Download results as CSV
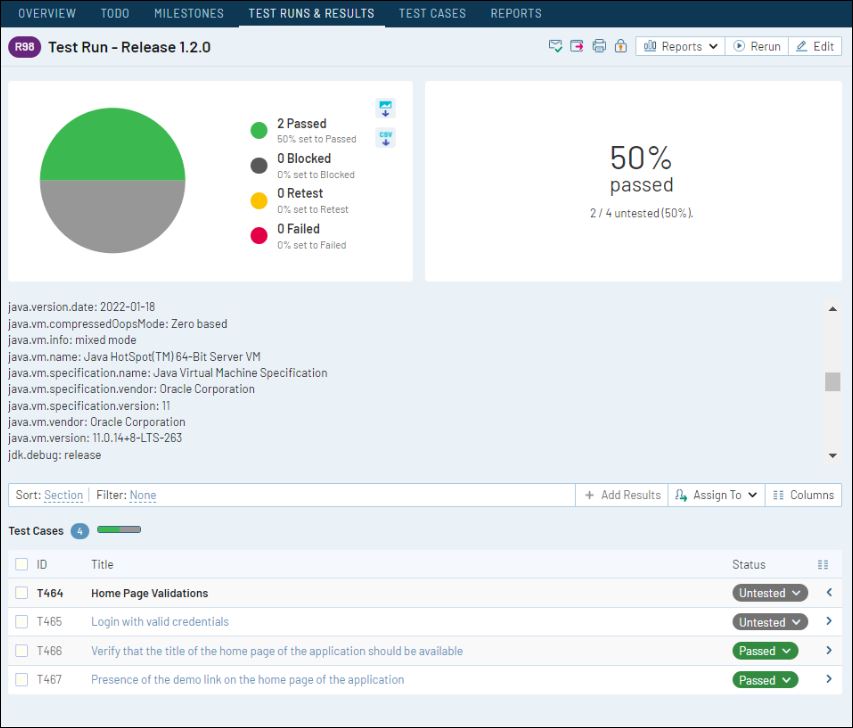This screenshot has height=728, width=853. coord(385,136)
